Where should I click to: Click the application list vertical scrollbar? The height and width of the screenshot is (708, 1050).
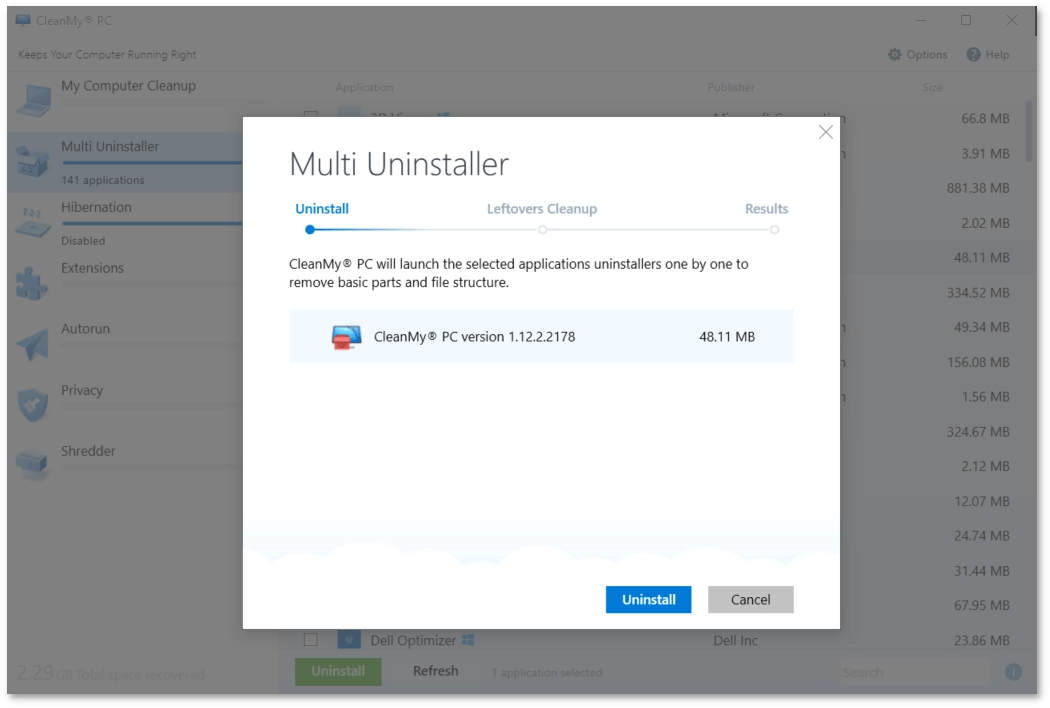point(1029,131)
